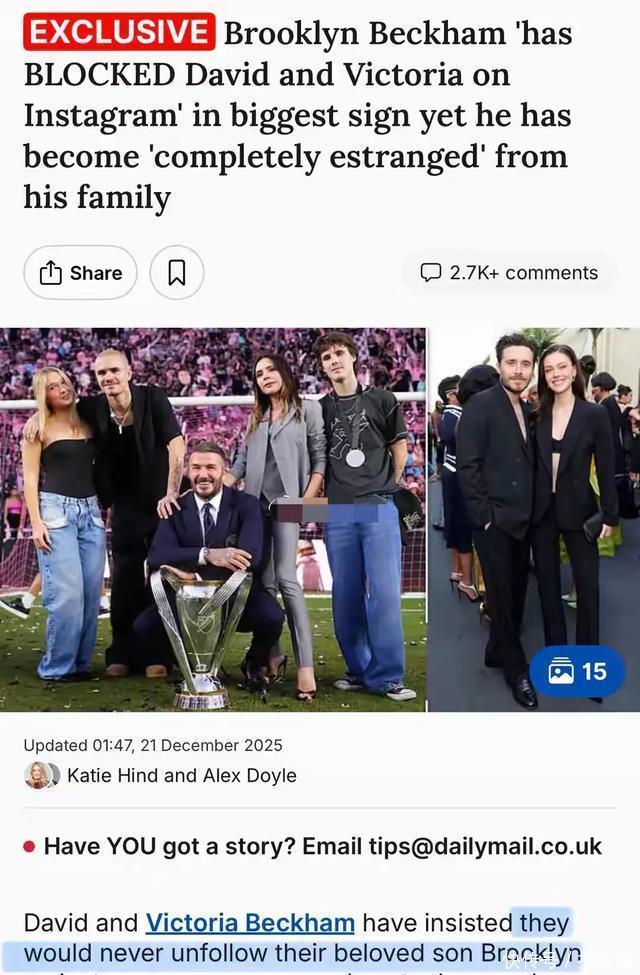Viewport: 640px width, 975px height.
Task: Click the comments speech bubble icon
Action: pos(431,272)
